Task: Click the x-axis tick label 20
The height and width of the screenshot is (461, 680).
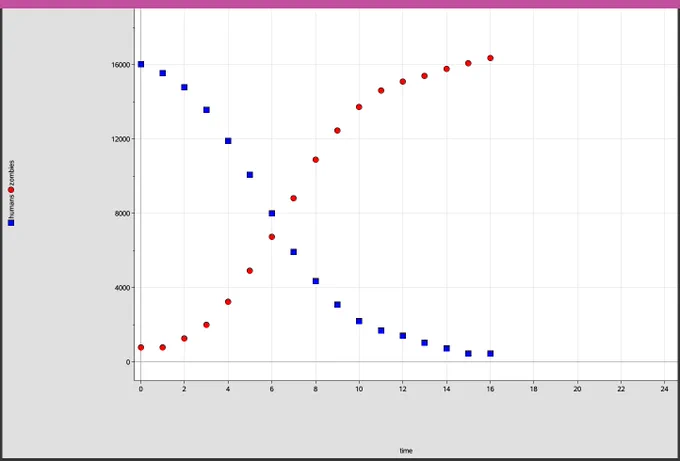Action: [577, 389]
